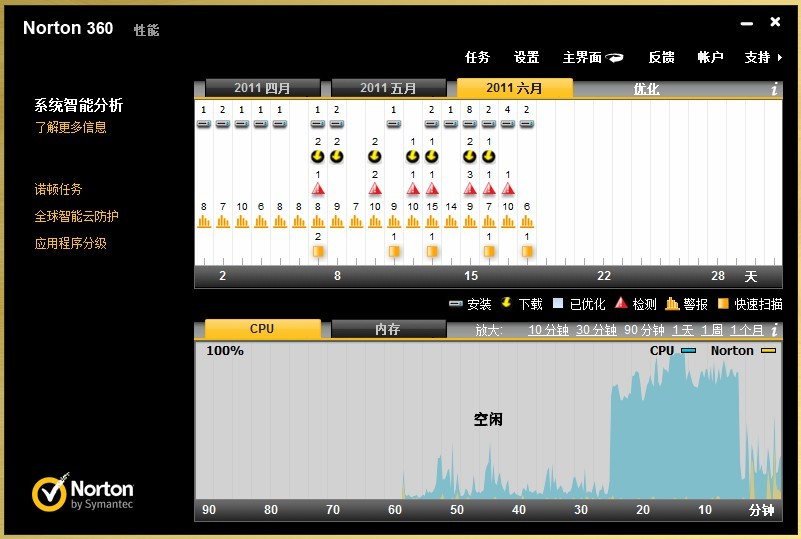Select the quick scan icon on June 11

point(393,251)
